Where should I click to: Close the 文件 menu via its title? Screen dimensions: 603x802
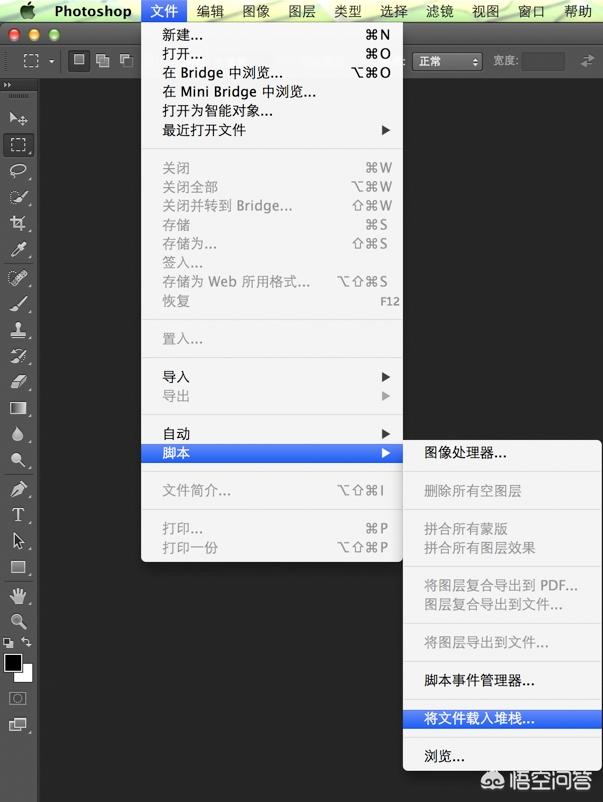click(x=164, y=11)
